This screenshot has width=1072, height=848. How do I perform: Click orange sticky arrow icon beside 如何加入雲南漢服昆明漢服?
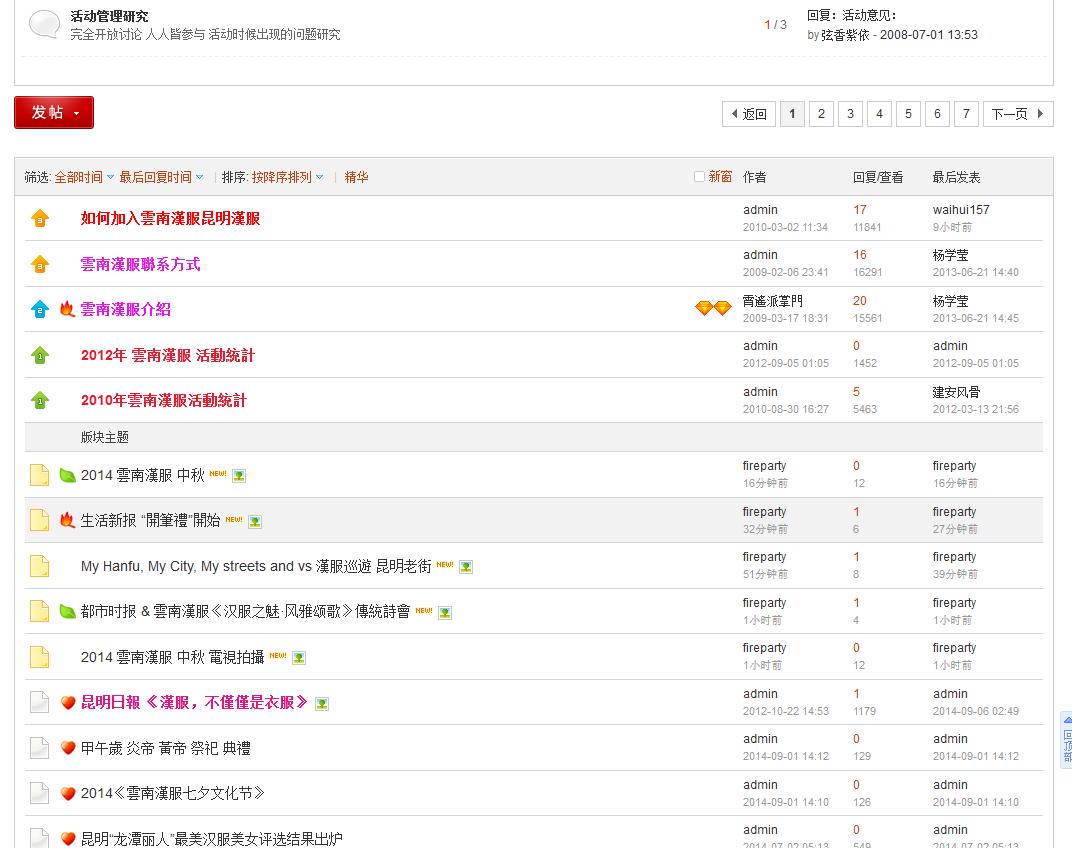pos(40,218)
